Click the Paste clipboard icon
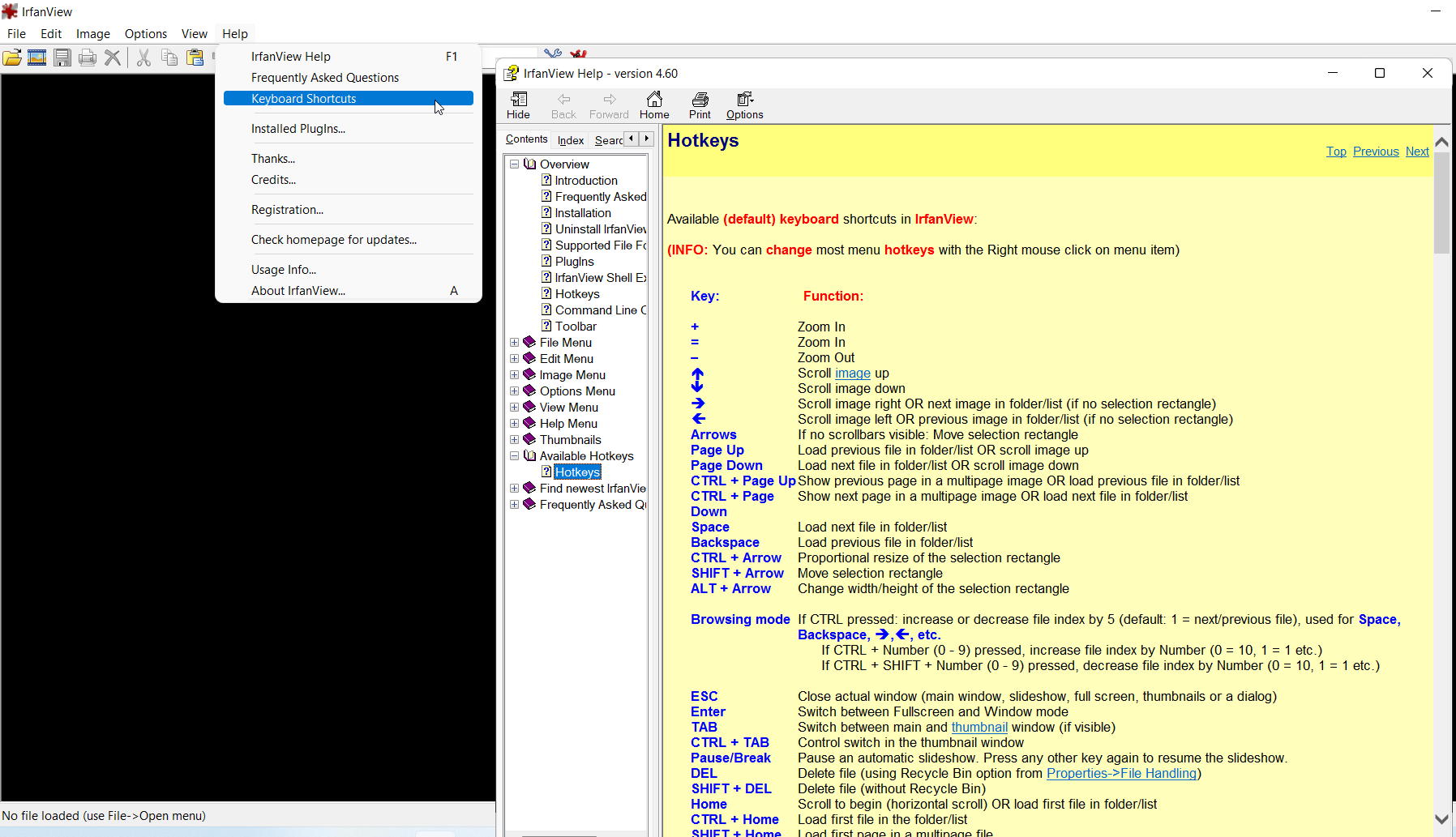Screen dimensions: 1456x837 coord(195,58)
